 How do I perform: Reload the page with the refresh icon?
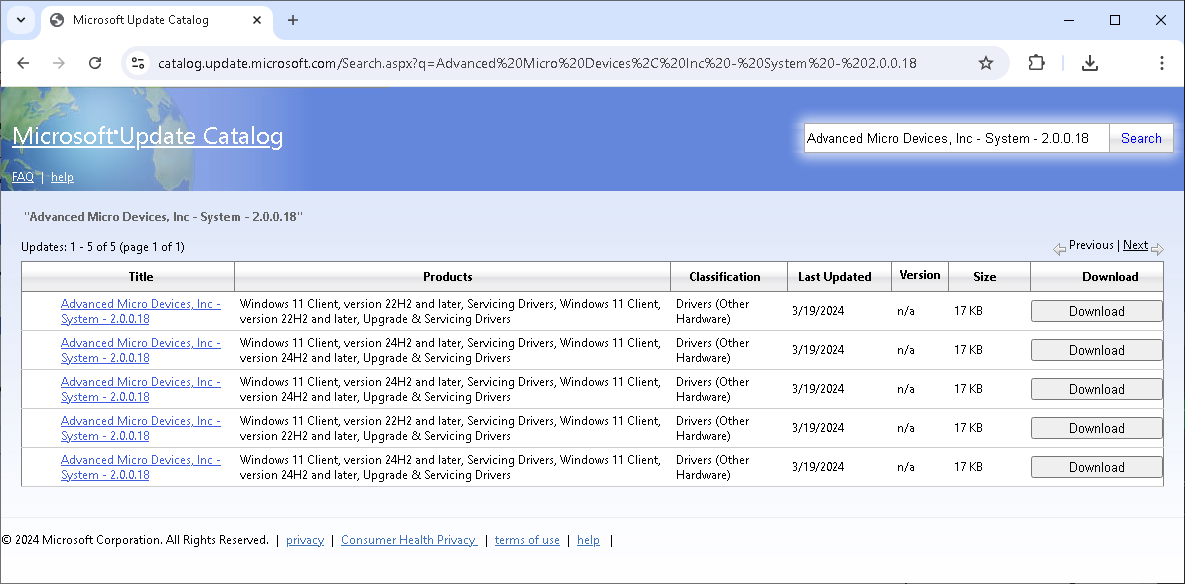95,63
